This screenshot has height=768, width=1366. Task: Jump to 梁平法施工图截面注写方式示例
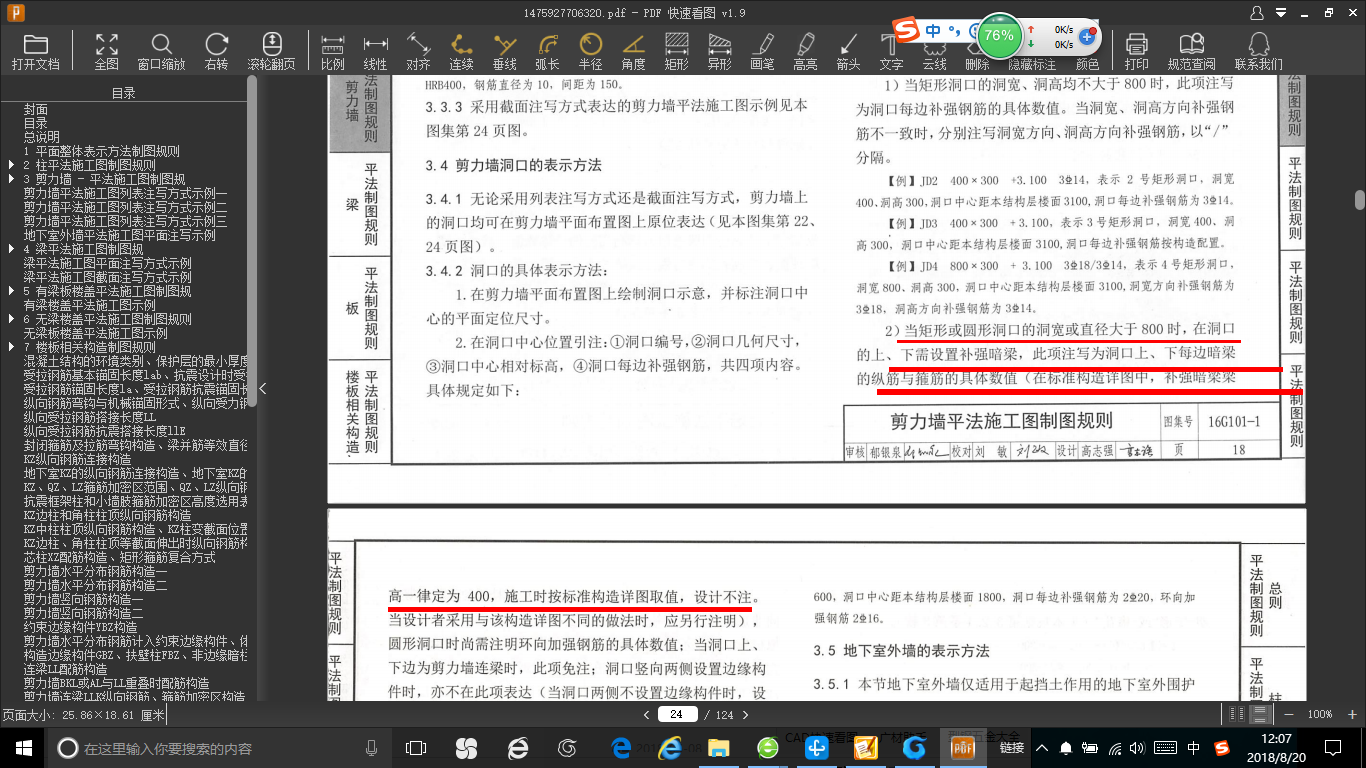point(108,277)
